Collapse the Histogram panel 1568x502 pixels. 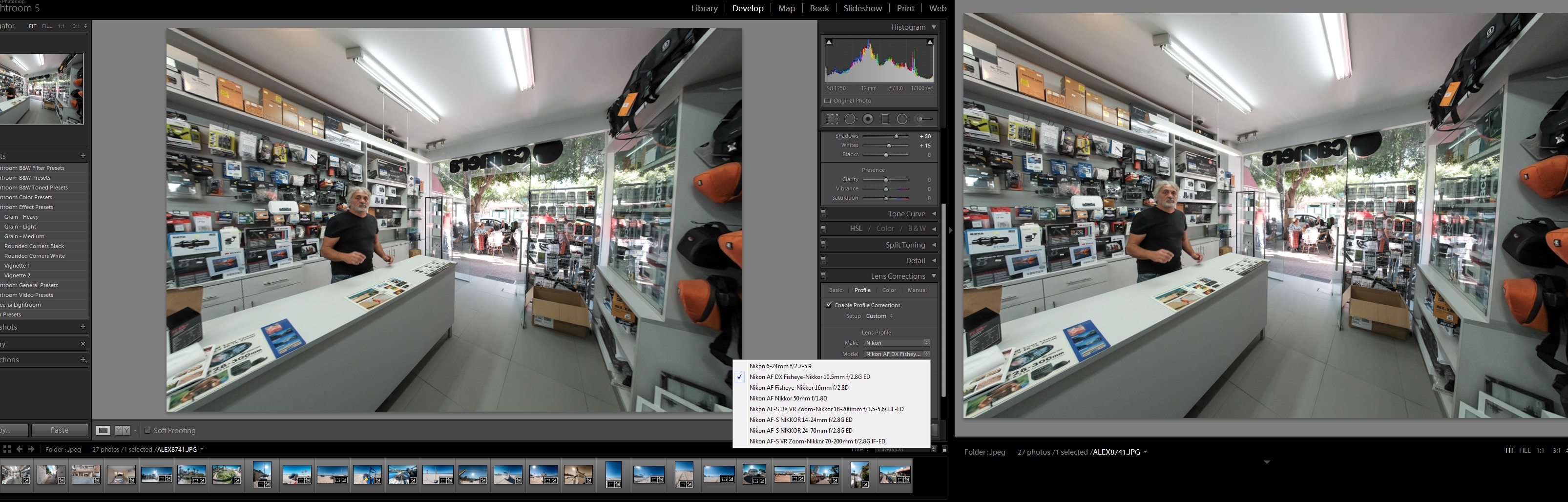pyautogui.click(x=934, y=27)
